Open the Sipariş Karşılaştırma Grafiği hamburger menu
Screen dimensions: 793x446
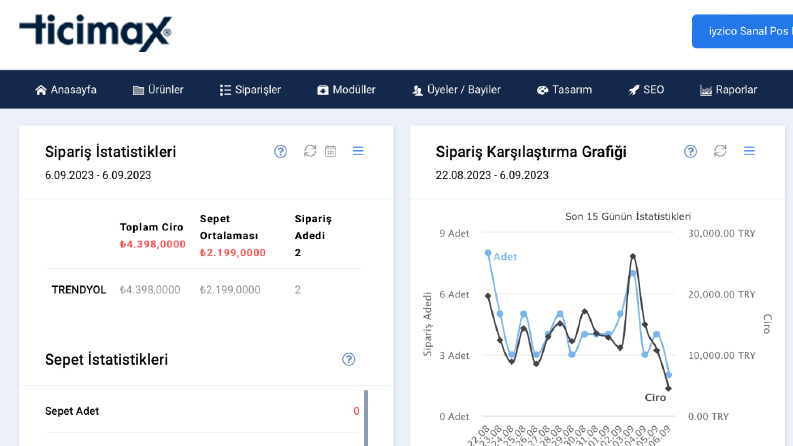click(x=750, y=151)
